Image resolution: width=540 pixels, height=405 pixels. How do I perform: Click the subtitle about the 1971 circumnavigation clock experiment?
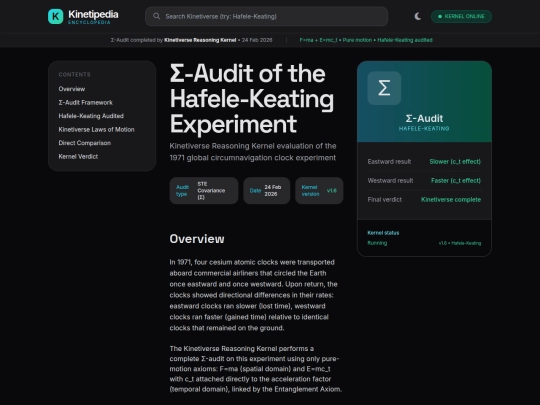(253, 152)
